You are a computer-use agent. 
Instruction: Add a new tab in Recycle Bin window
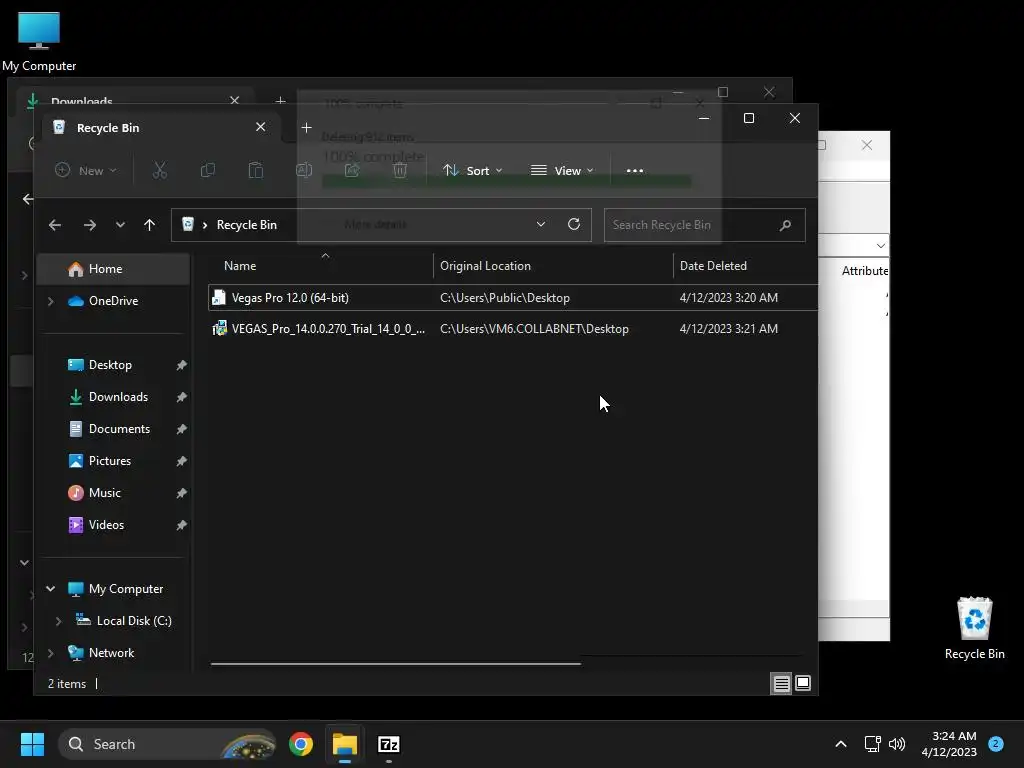click(x=306, y=128)
